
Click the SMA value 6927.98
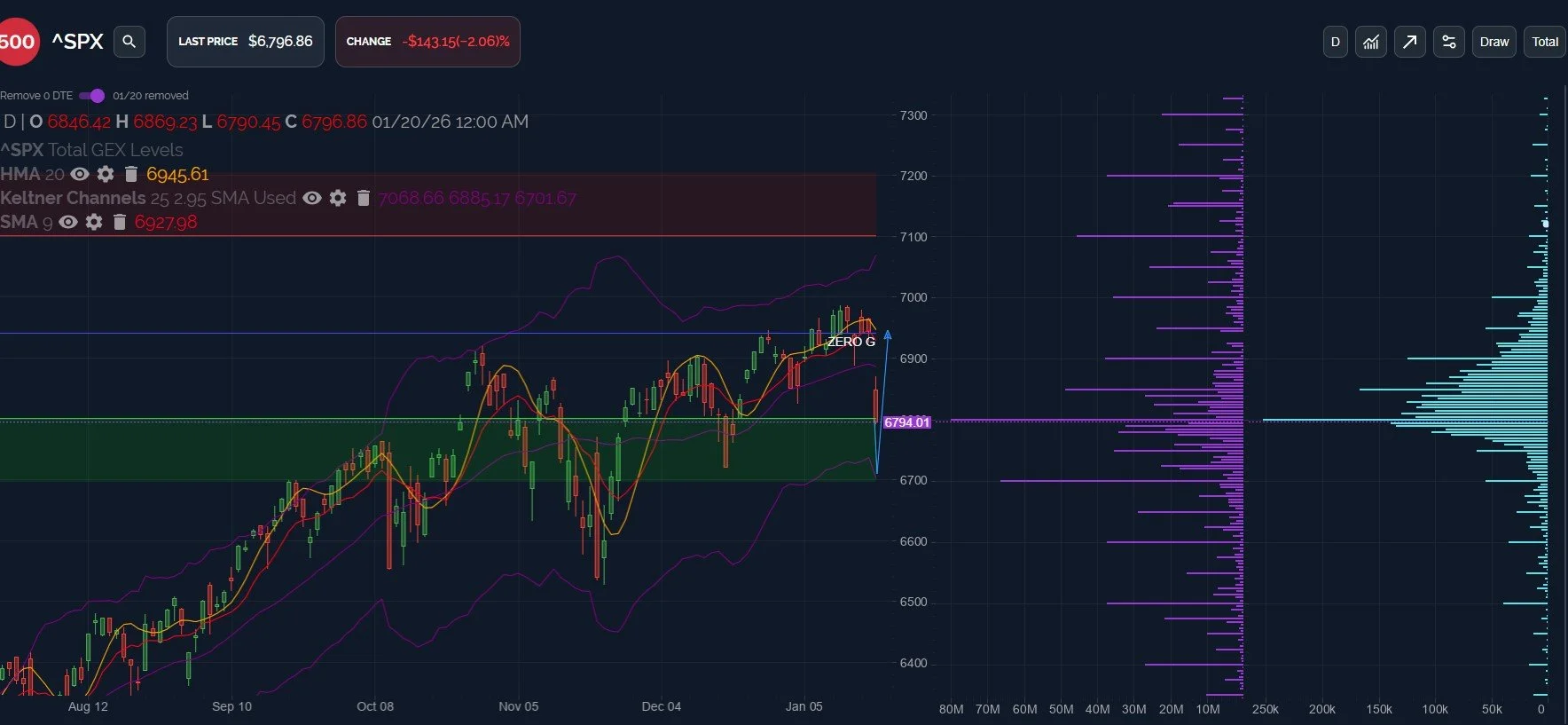tap(166, 222)
